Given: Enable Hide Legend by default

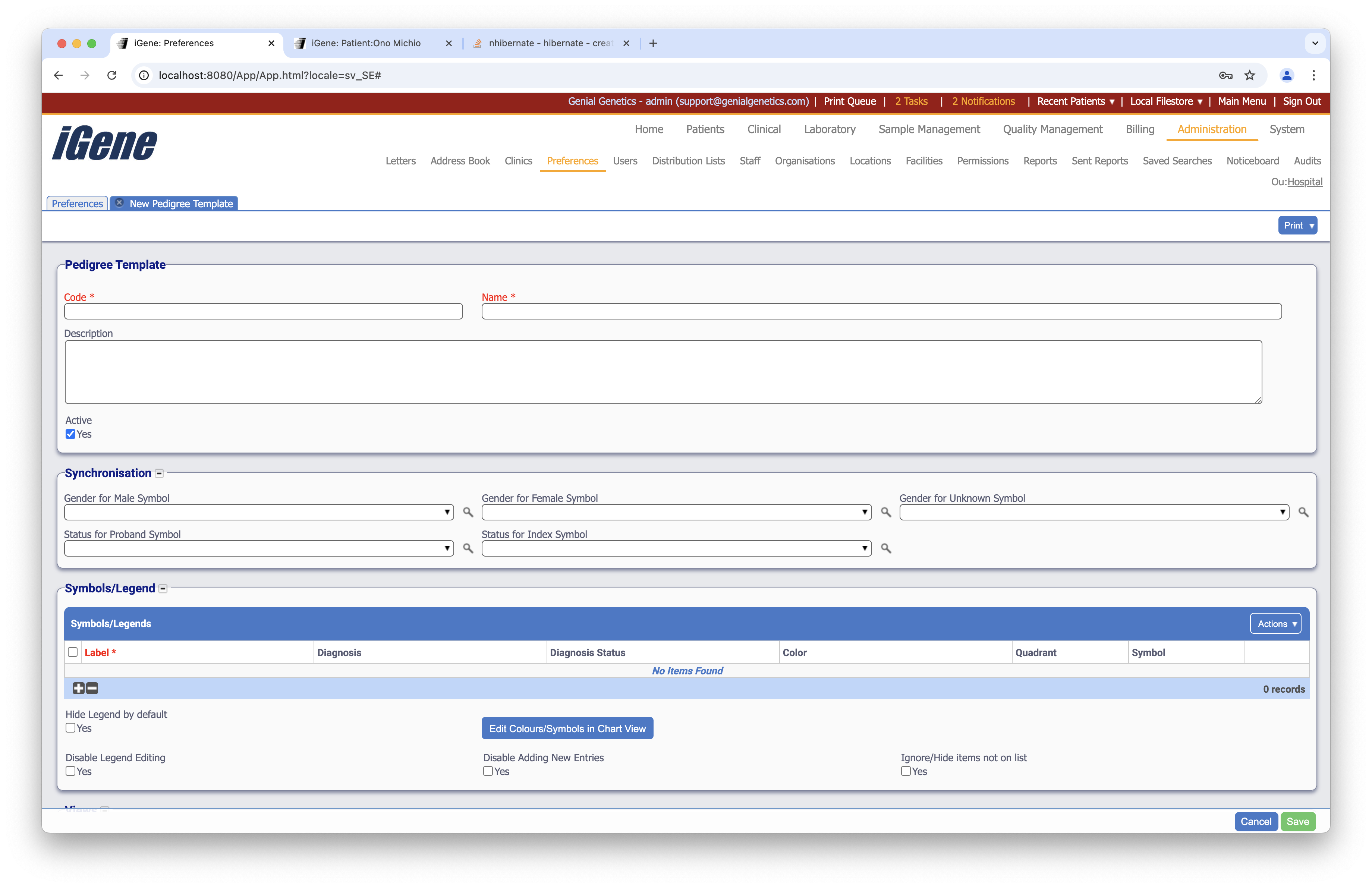Looking at the screenshot, I should [x=70, y=727].
